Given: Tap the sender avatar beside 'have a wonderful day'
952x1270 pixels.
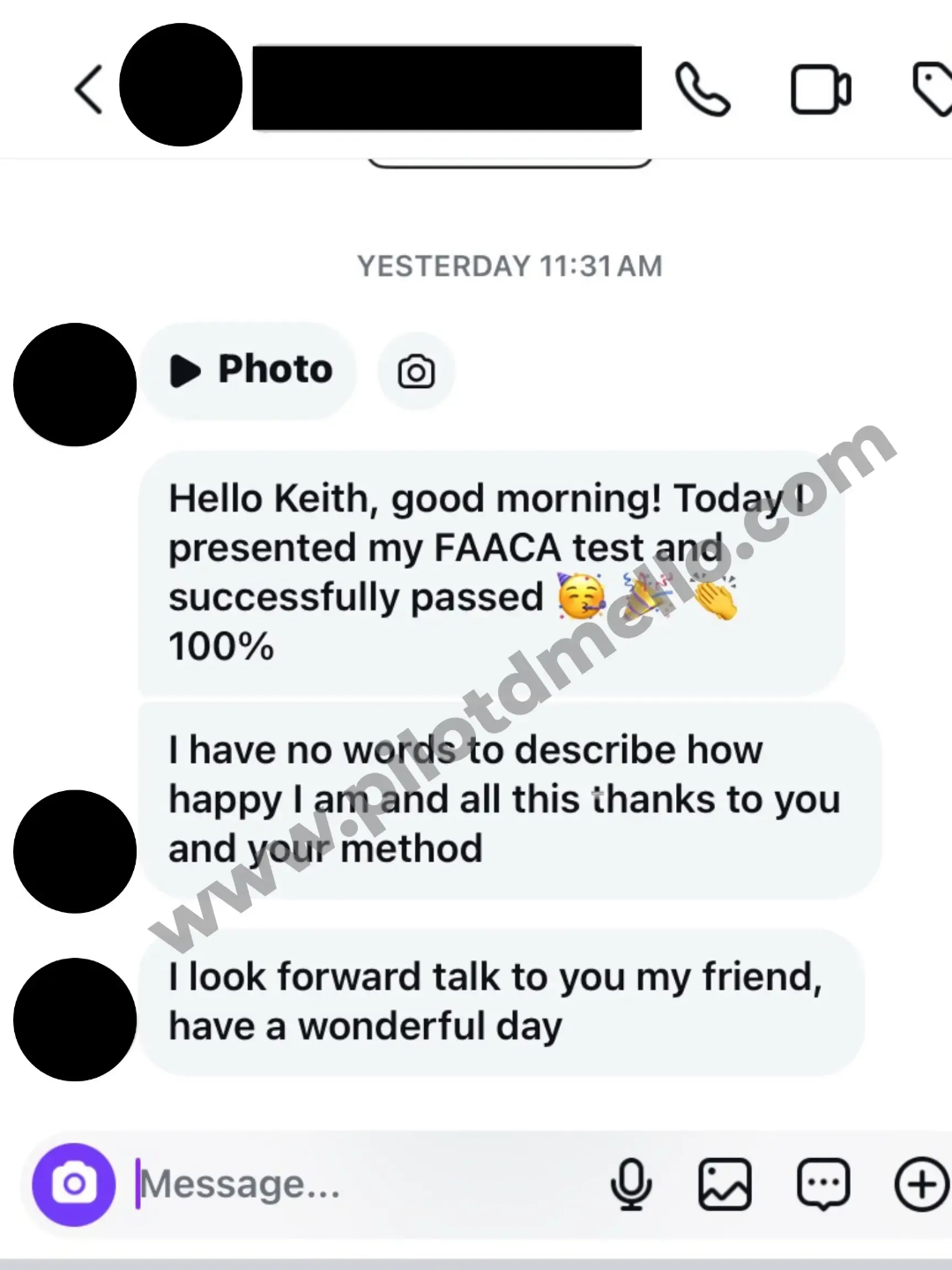Looking at the screenshot, I should pyautogui.click(x=75, y=1020).
